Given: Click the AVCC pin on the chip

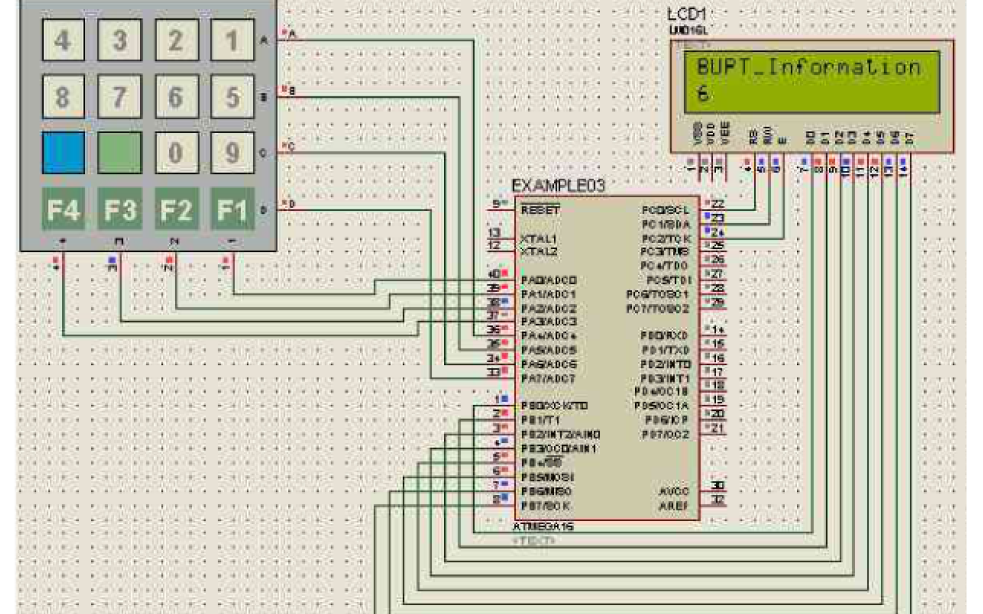Looking at the screenshot, I should 673,491.
